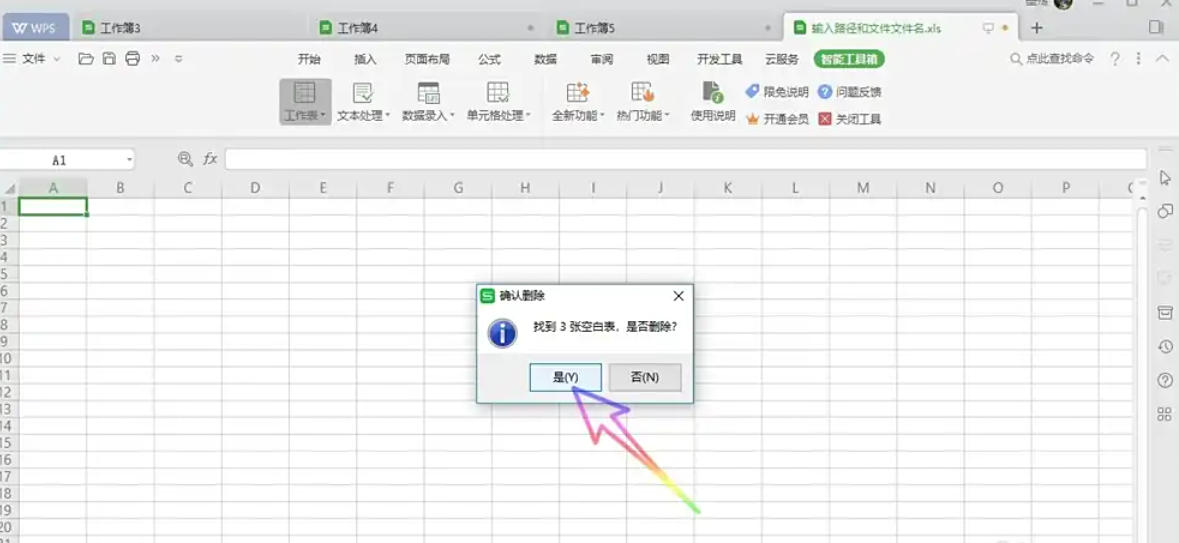The width and height of the screenshot is (1179, 543).
Task: Click the select-all corner of the grid
Action: 9,188
